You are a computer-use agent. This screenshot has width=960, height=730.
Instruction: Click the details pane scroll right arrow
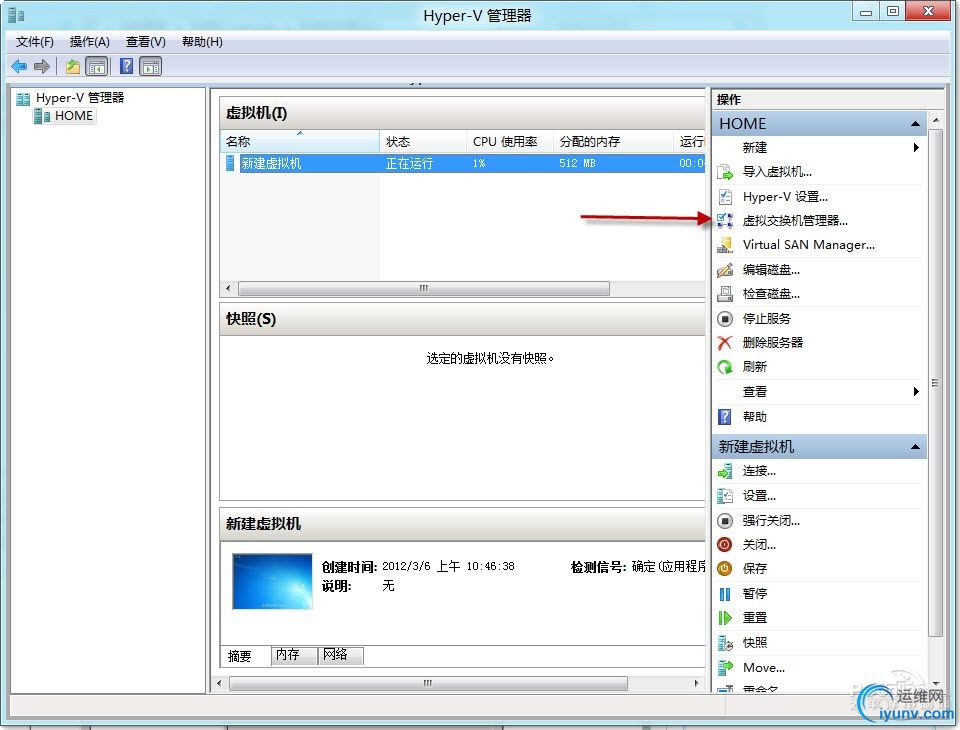click(x=697, y=683)
